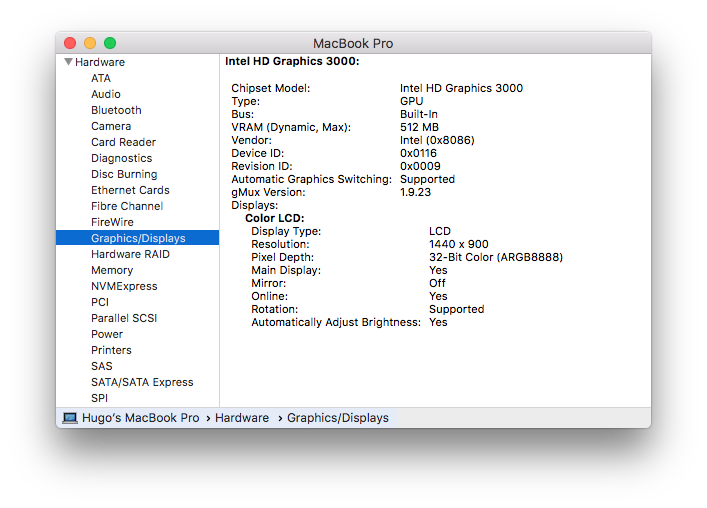The image size is (707, 508).
Task: Click the MacBook Pro window title
Action: tap(353, 43)
